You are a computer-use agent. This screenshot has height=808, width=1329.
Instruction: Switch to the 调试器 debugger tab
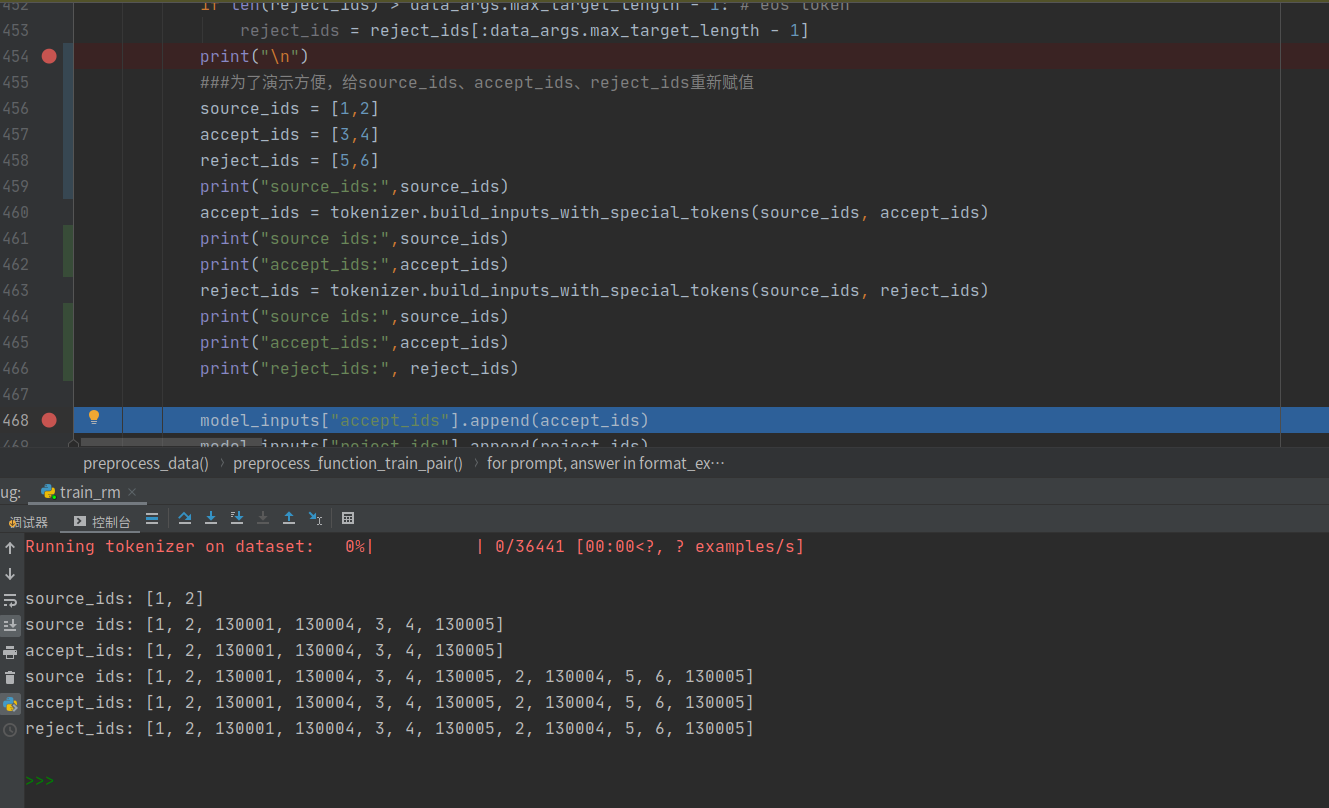pos(28,521)
